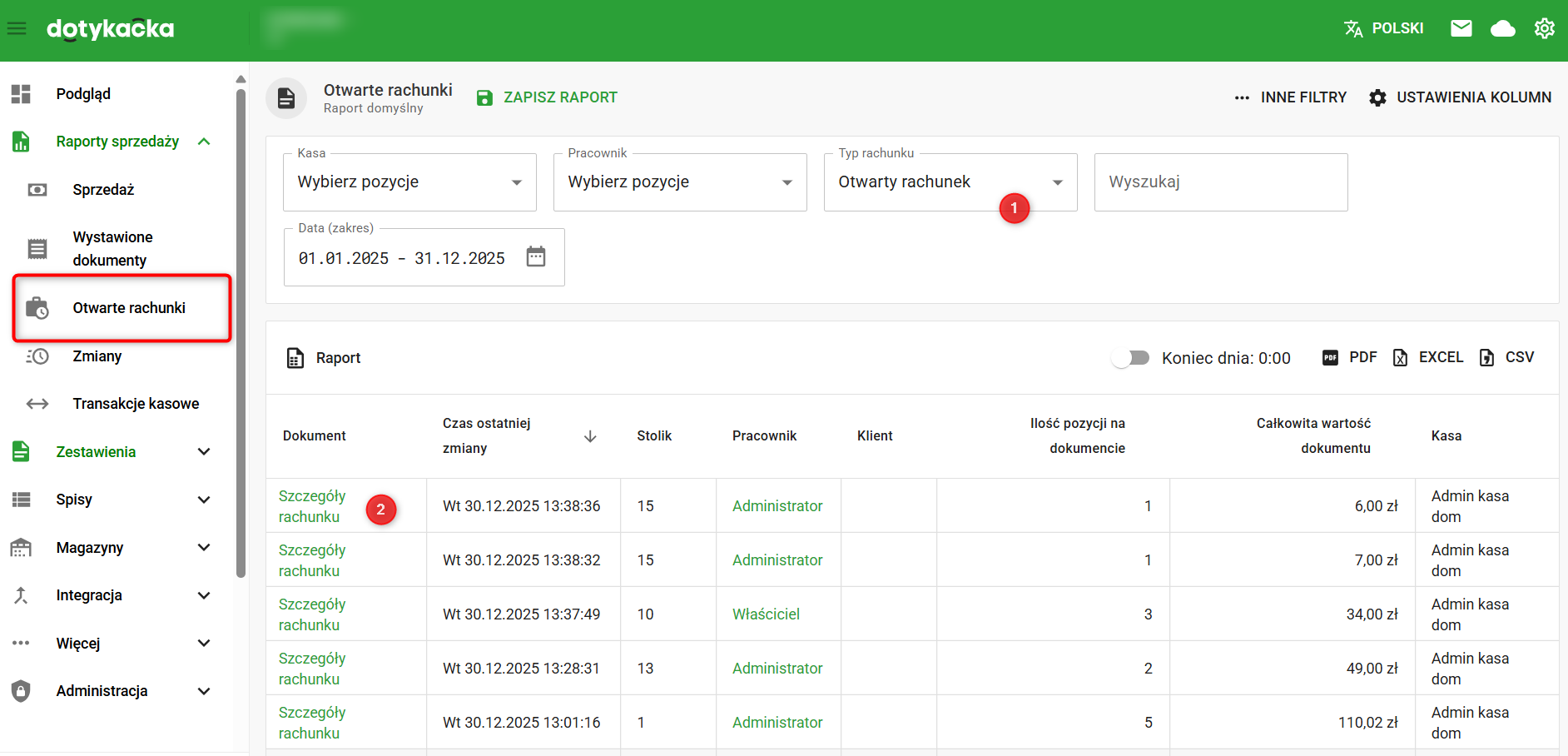The image size is (1568, 756).
Task: Go to Wystawione dokumenty
Action: click(x=112, y=249)
